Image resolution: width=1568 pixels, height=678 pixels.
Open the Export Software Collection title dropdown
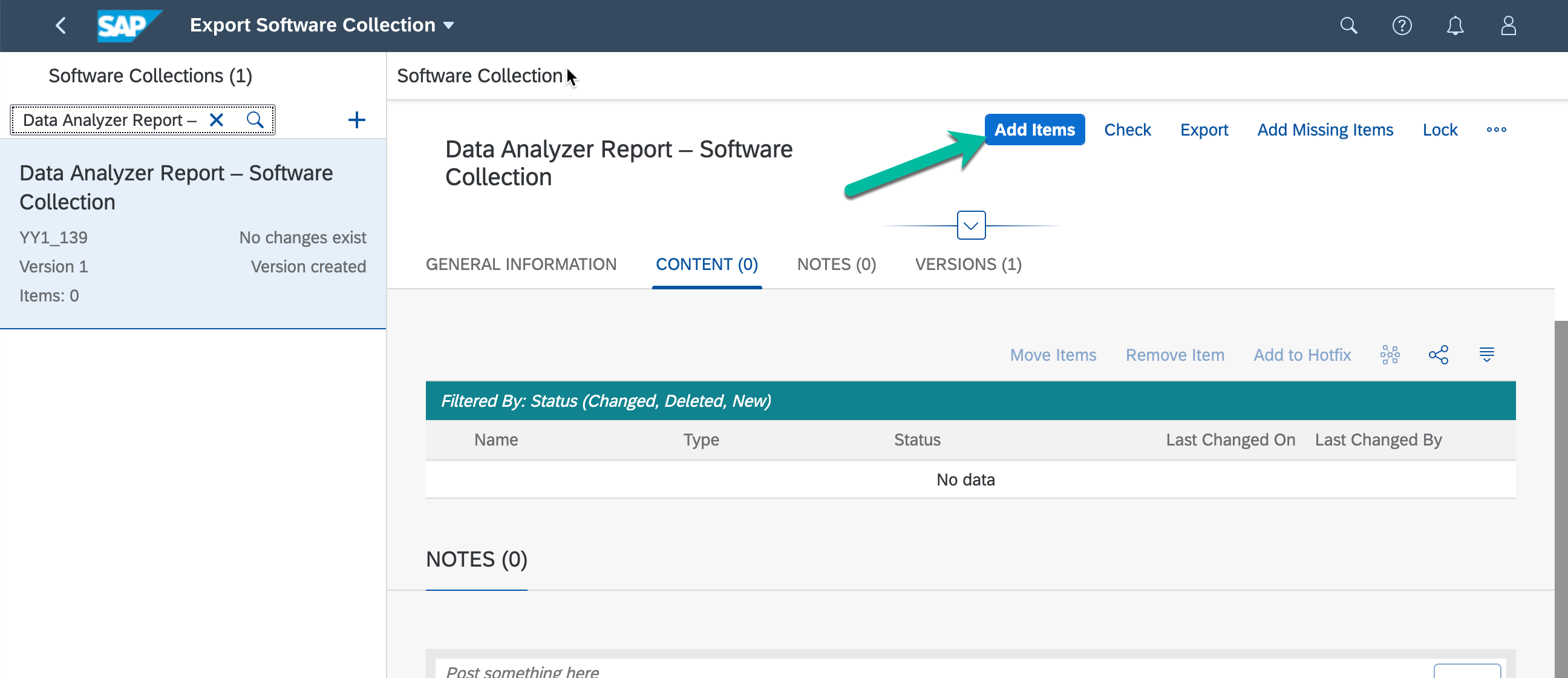449,25
